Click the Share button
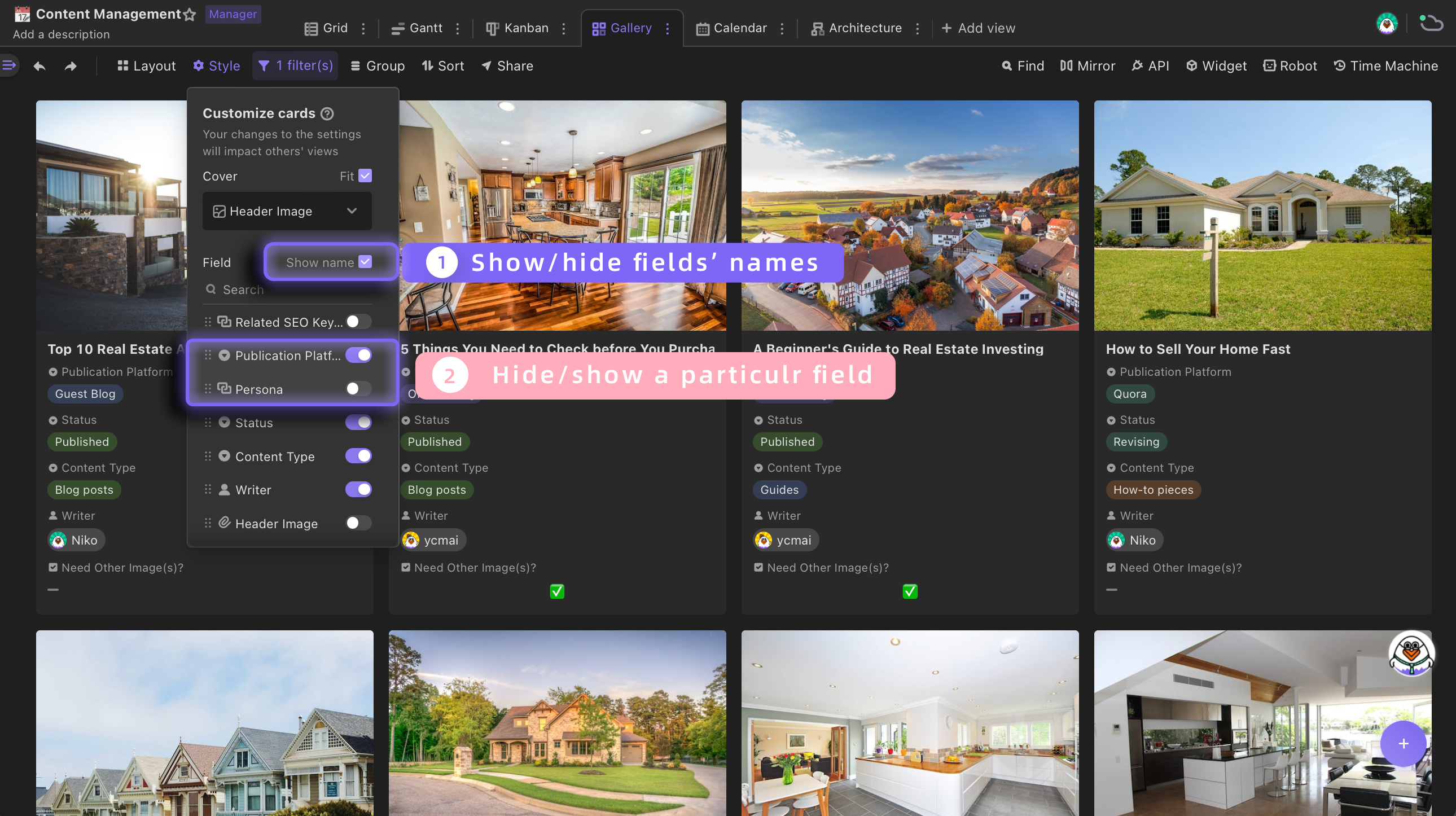The image size is (1456, 816). pos(507,66)
